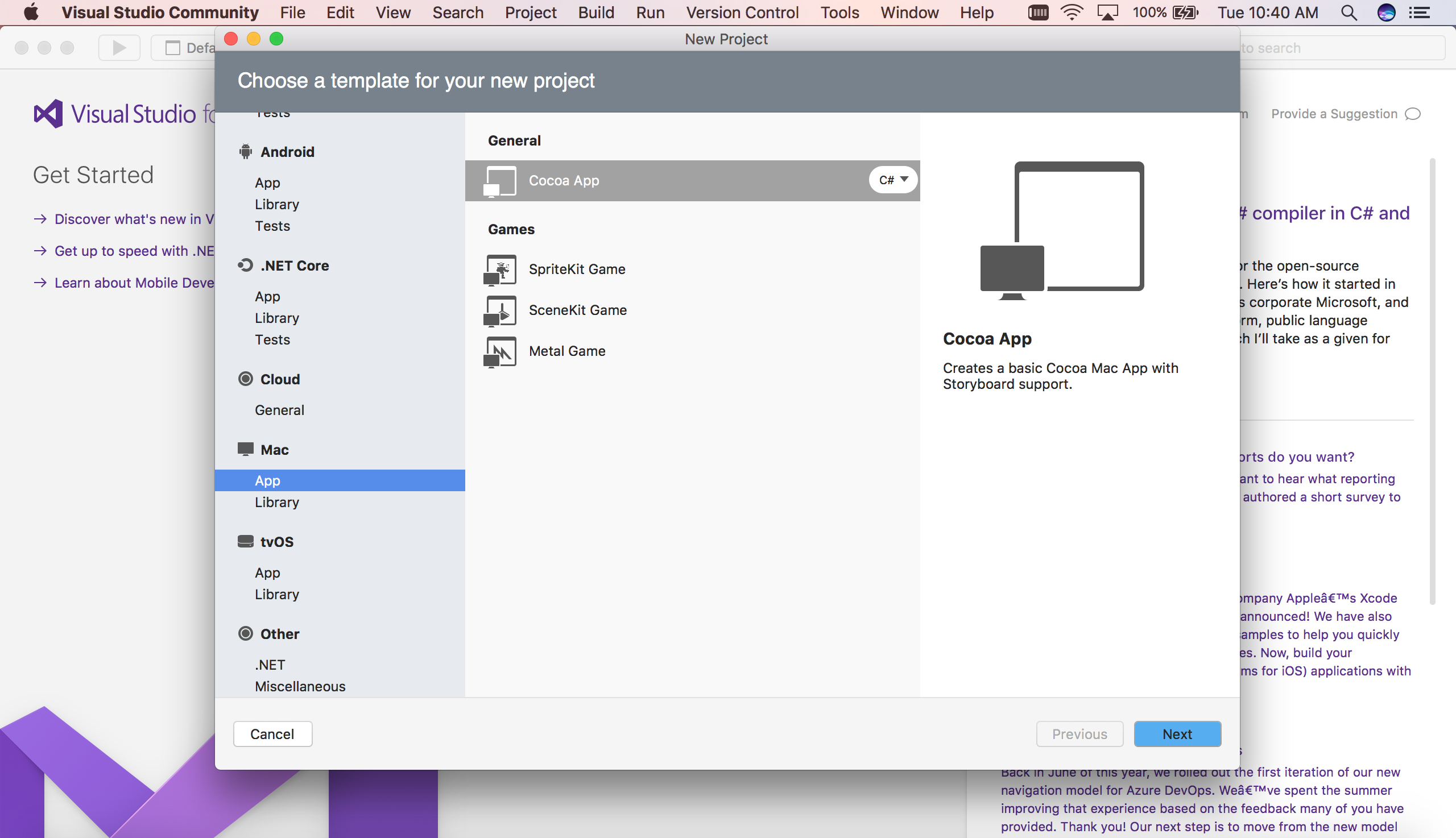This screenshot has width=1456, height=838.
Task: Open the Build menu
Action: pyautogui.click(x=596, y=12)
